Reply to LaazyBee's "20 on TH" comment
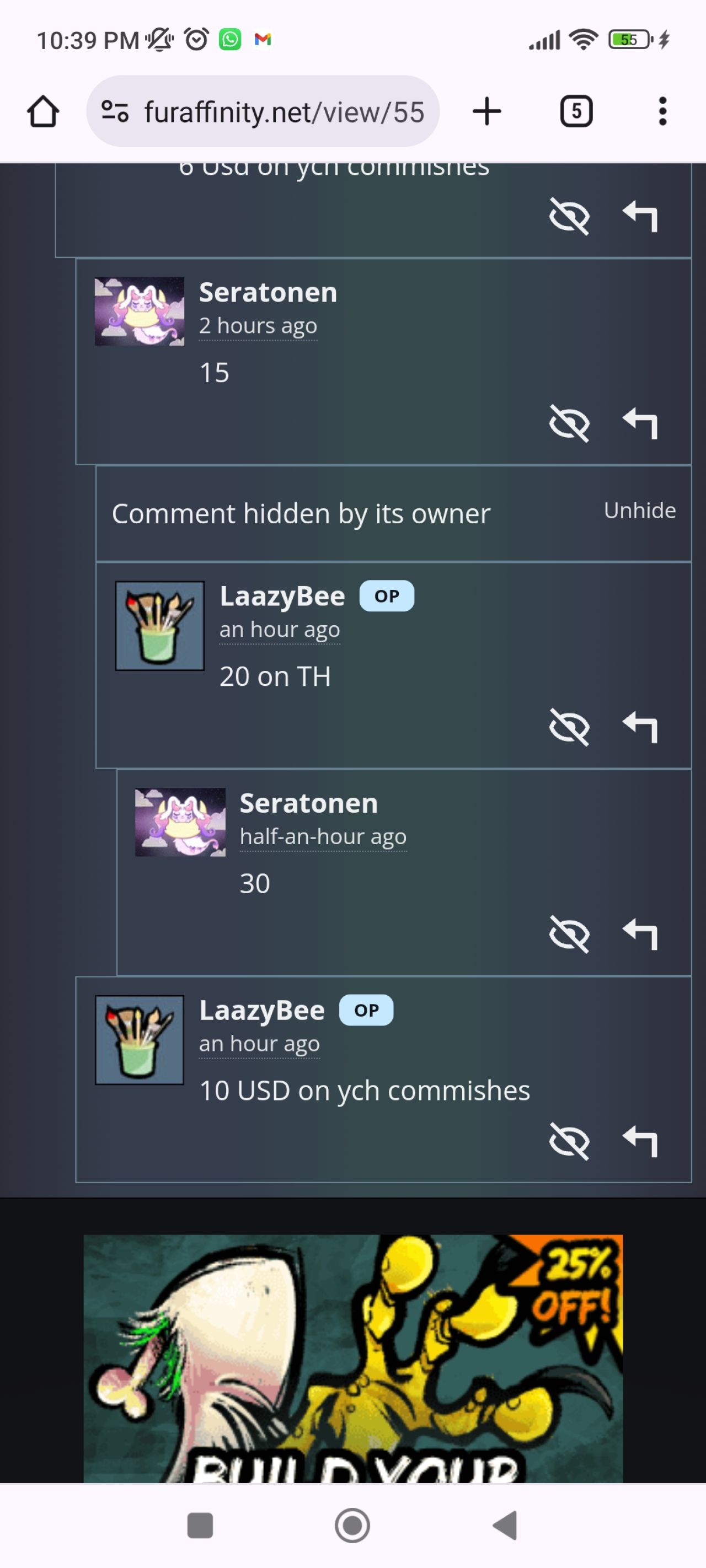This screenshot has height=1568, width=706. click(640, 727)
